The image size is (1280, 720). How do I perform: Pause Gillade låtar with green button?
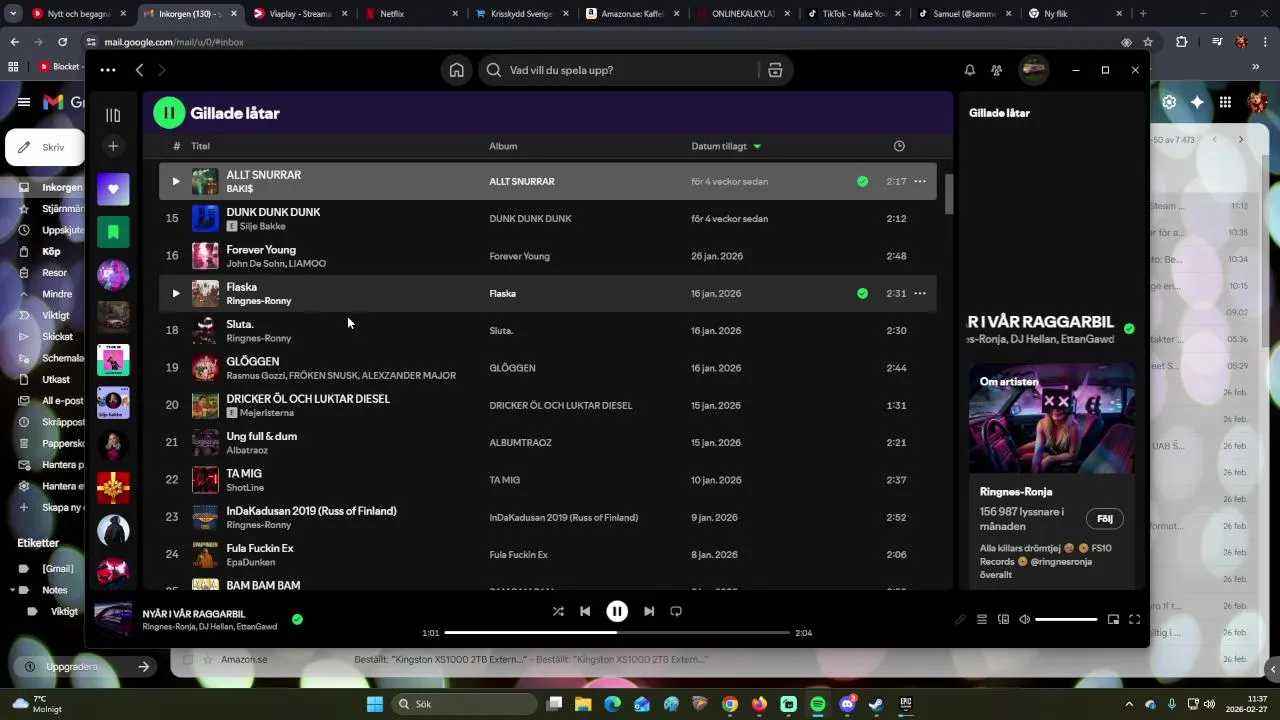pyautogui.click(x=169, y=113)
